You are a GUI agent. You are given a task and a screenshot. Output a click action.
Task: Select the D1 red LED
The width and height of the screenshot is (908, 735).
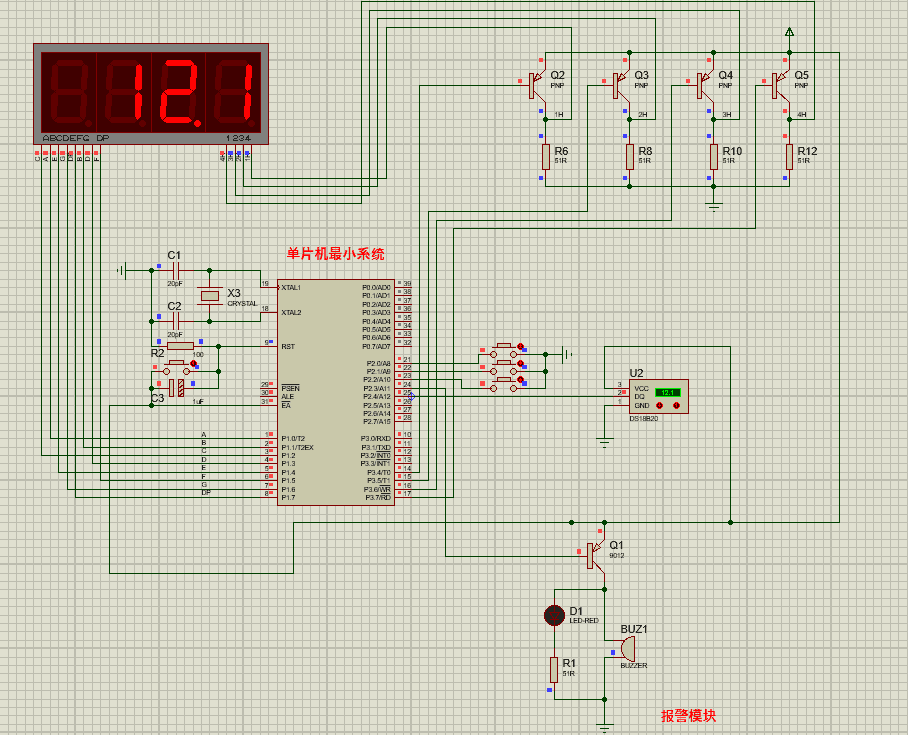[554, 615]
